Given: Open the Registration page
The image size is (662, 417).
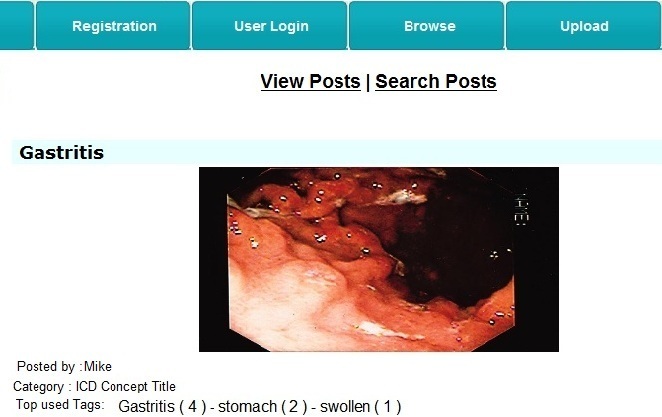Looking at the screenshot, I should pos(113,26).
